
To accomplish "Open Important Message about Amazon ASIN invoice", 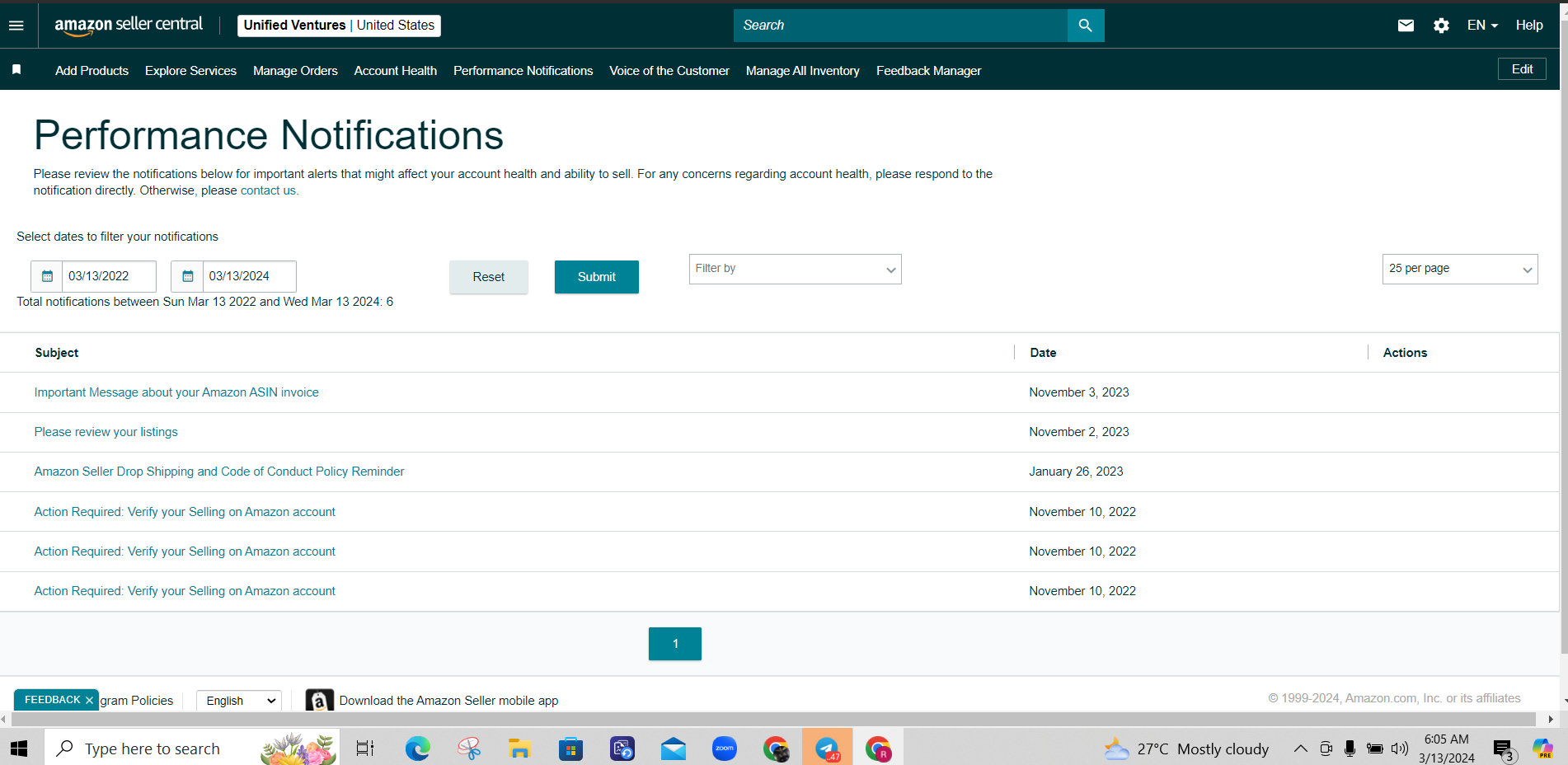I will tap(176, 392).
